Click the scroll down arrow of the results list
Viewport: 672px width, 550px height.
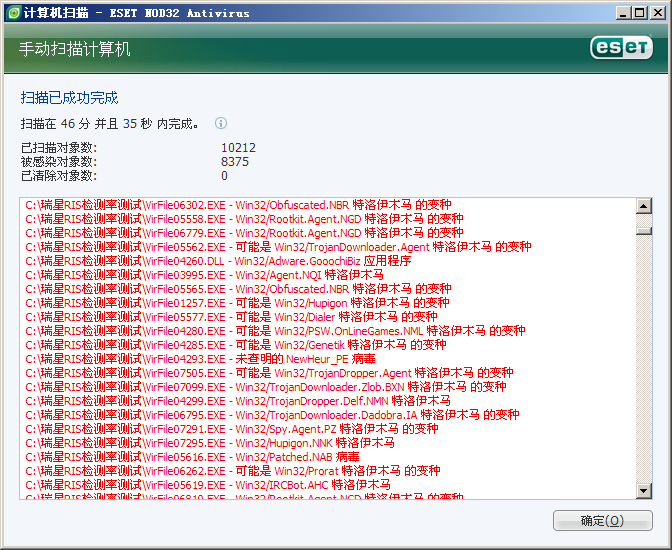[x=644, y=490]
